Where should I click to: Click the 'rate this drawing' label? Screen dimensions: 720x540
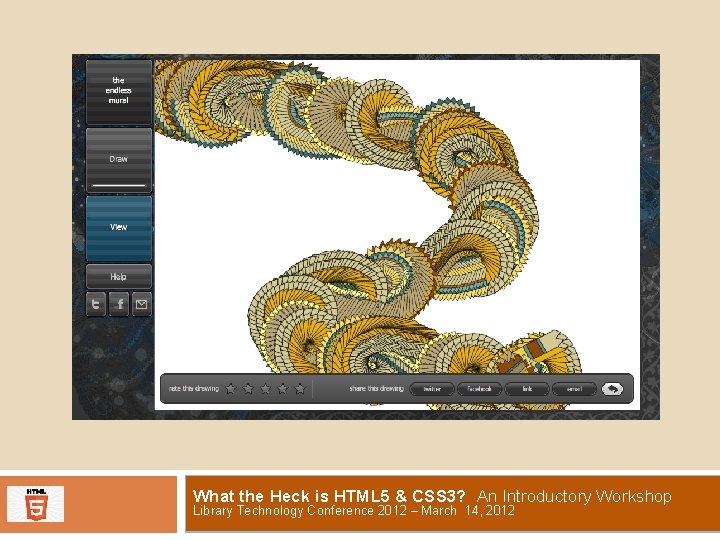pos(194,388)
